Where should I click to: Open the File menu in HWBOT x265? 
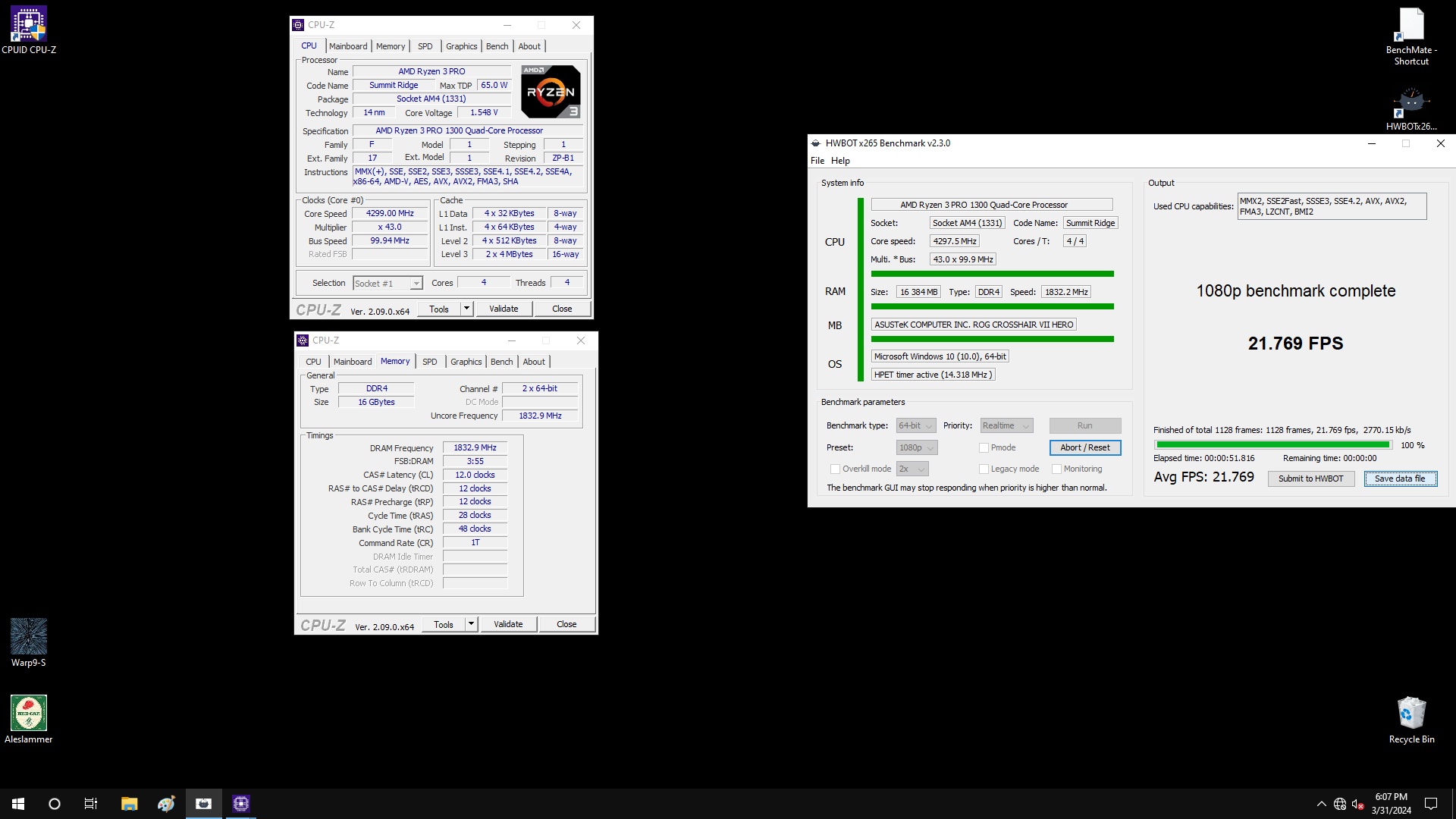tap(817, 161)
